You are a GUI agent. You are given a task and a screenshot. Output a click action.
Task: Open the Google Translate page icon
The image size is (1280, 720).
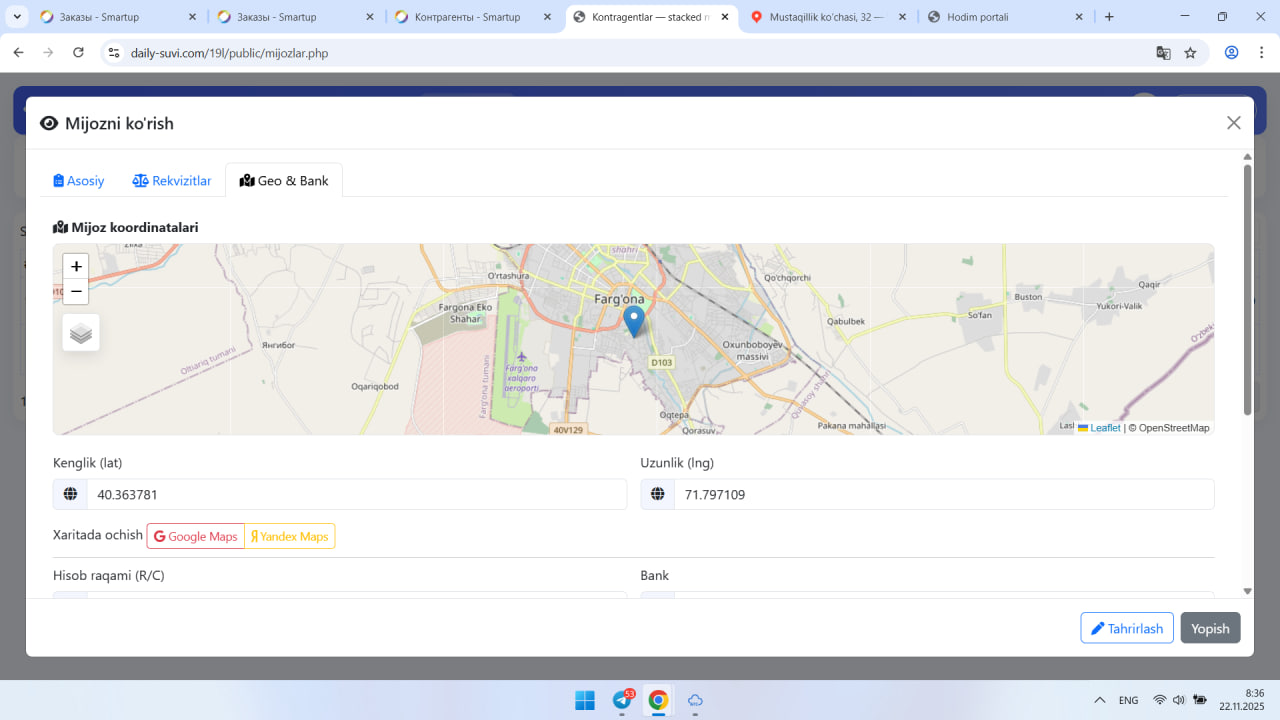(1163, 53)
